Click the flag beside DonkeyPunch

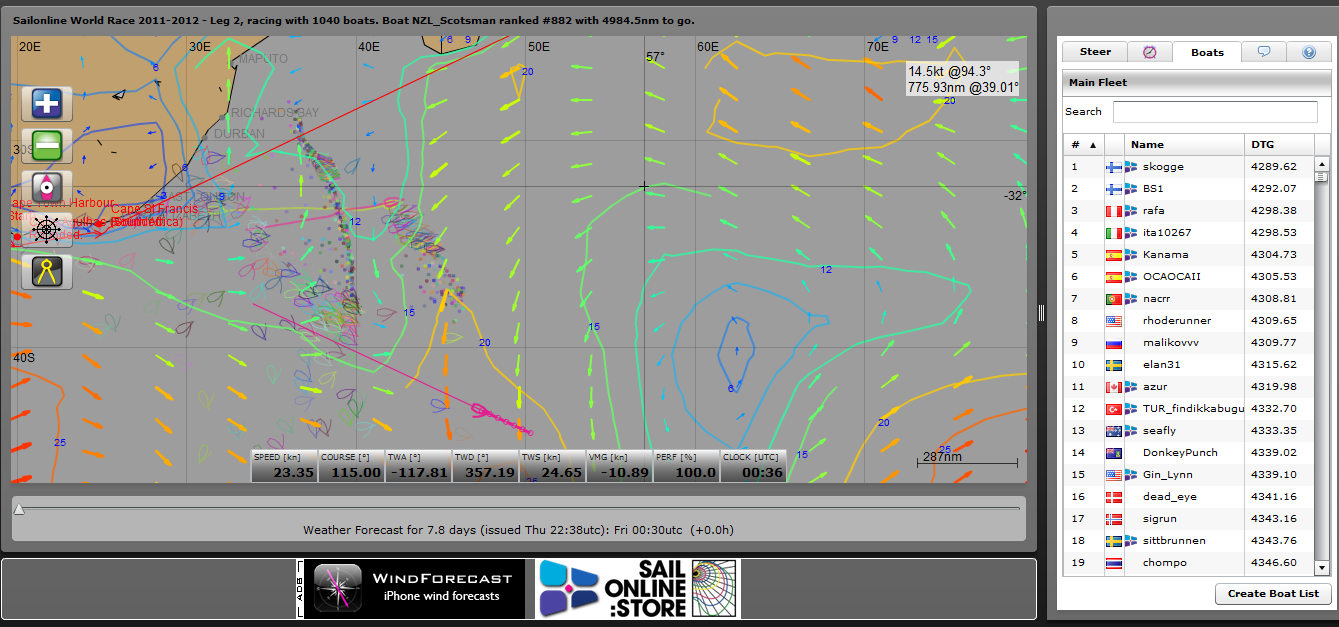(x=1114, y=453)
